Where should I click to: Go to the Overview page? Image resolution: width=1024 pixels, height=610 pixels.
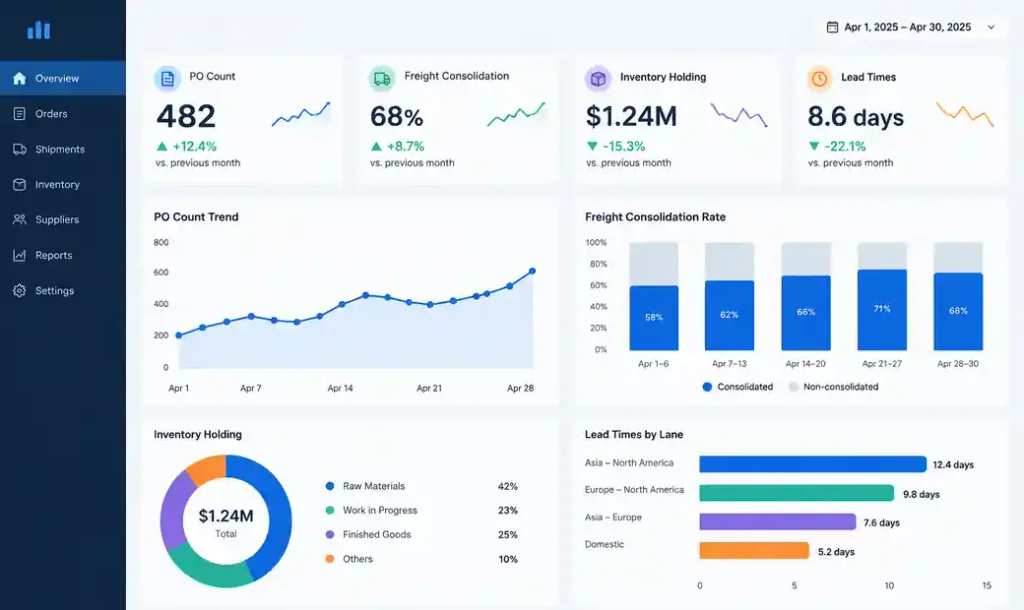click(63, 78)
